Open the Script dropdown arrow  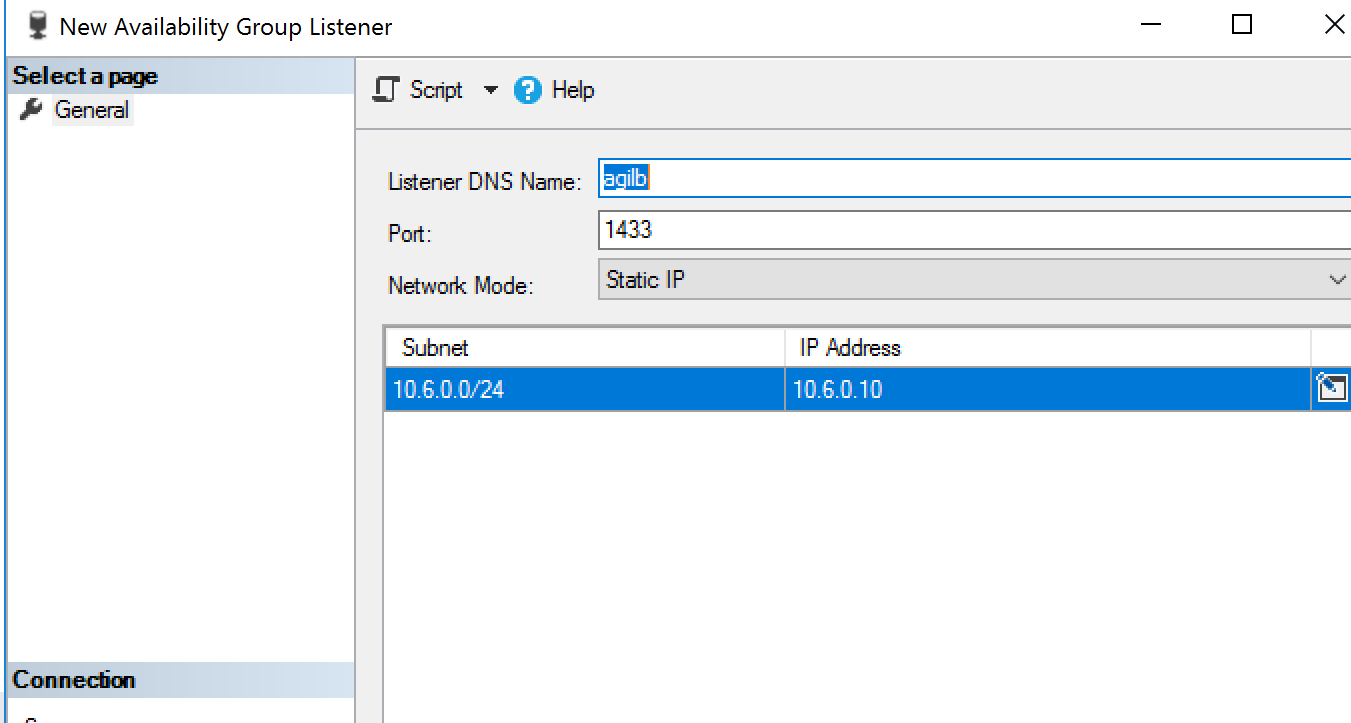(490, 90)
